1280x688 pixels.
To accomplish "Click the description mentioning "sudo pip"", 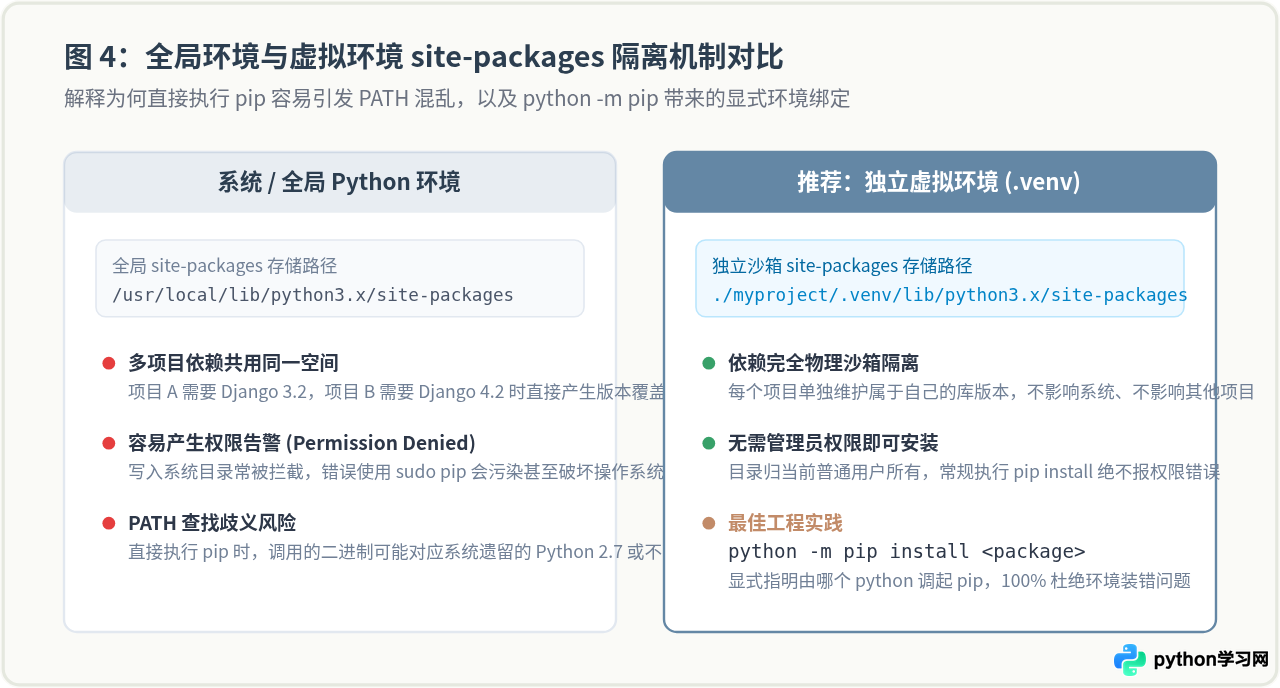I will [x=396, y=471].
